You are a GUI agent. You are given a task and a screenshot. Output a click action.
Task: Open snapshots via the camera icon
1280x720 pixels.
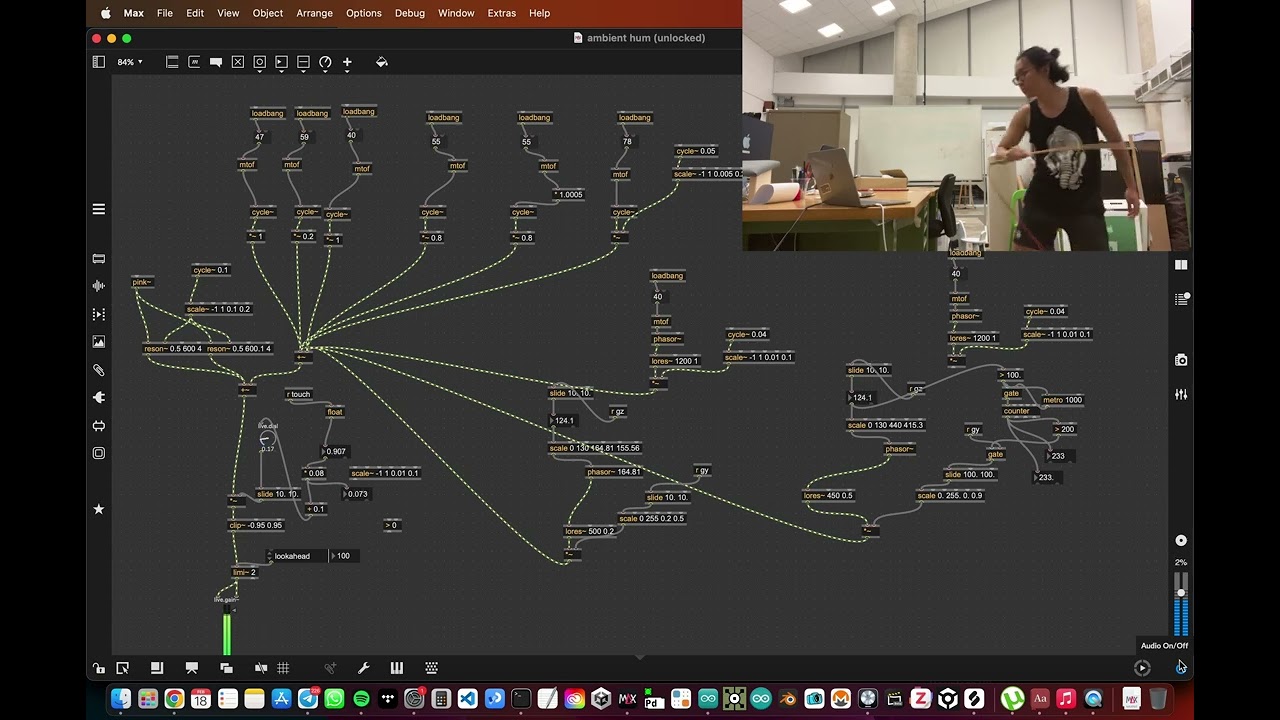click(1181, 360)
